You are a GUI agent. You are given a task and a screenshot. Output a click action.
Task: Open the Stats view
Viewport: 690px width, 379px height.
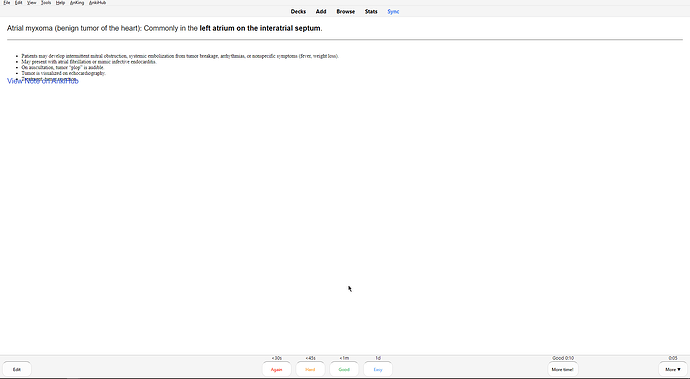pyautogui.click(x=371, y=11)
